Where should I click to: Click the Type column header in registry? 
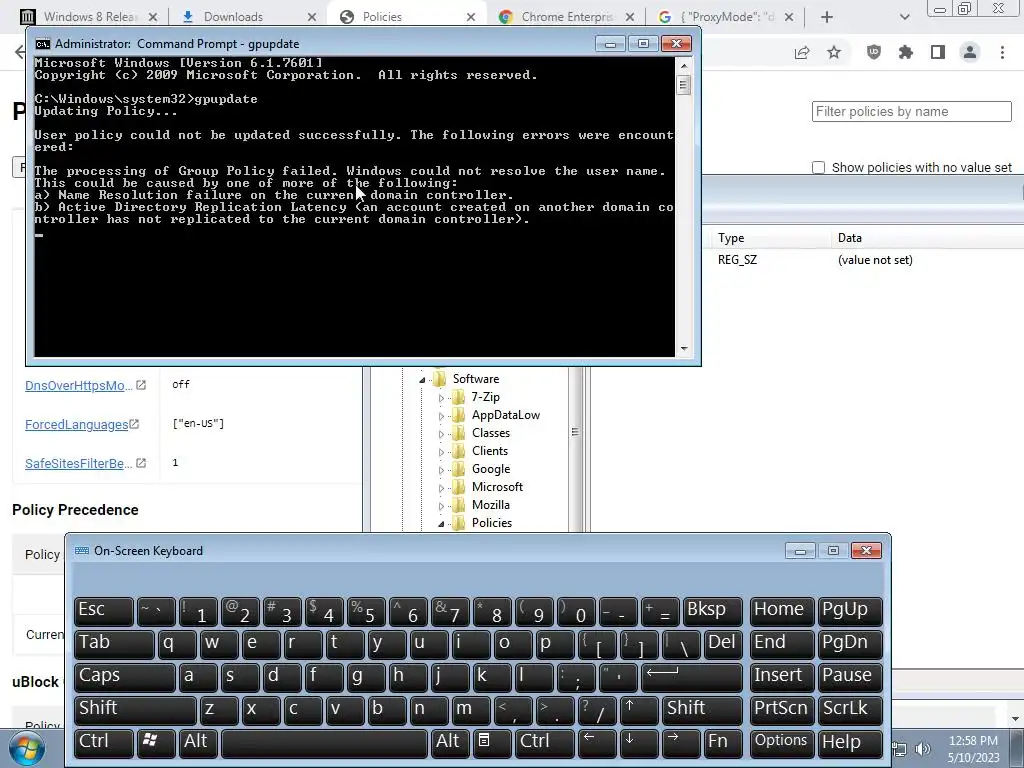(x=731, y=238)
